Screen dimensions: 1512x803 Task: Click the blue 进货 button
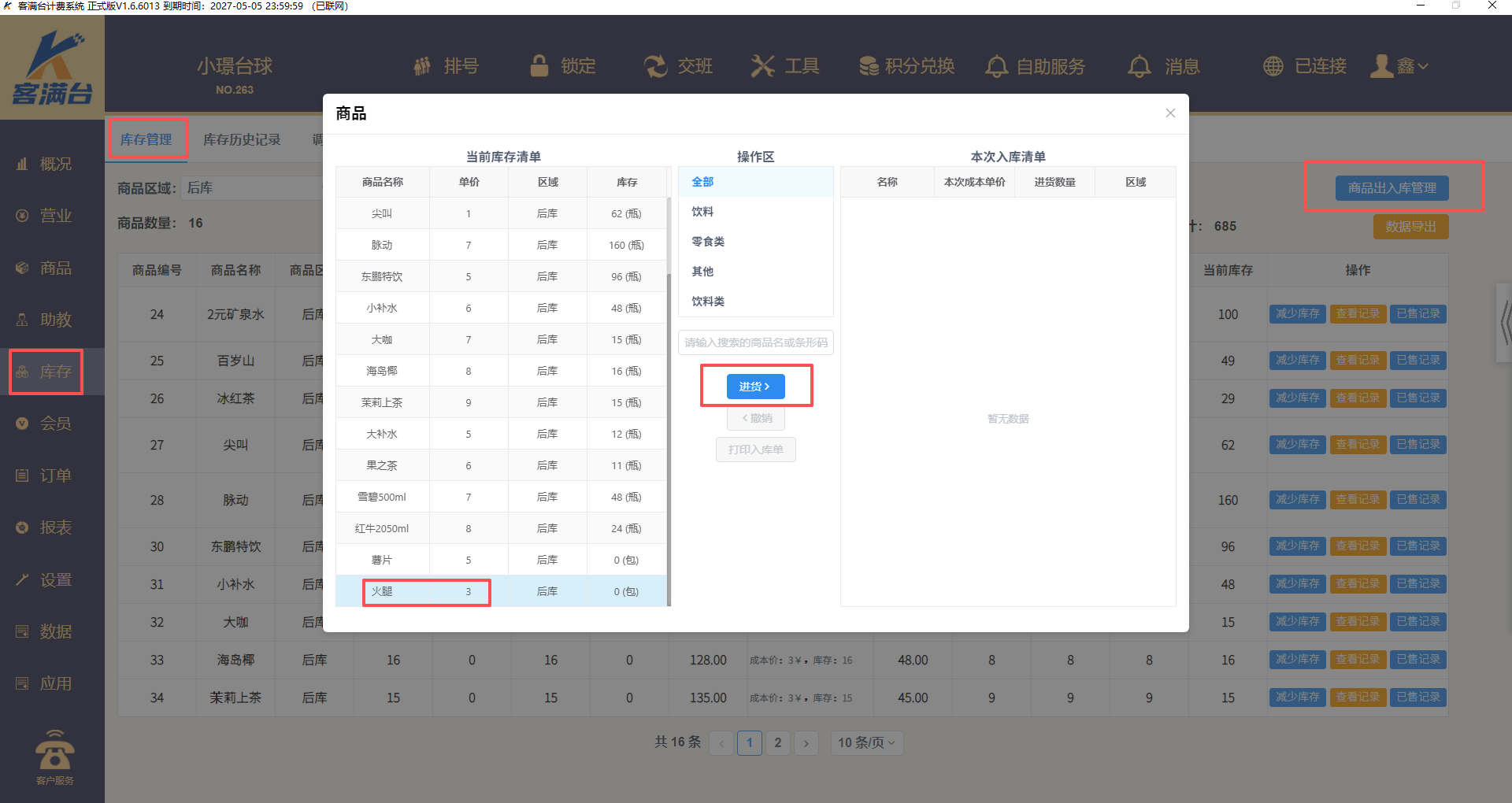pos(754,387)
